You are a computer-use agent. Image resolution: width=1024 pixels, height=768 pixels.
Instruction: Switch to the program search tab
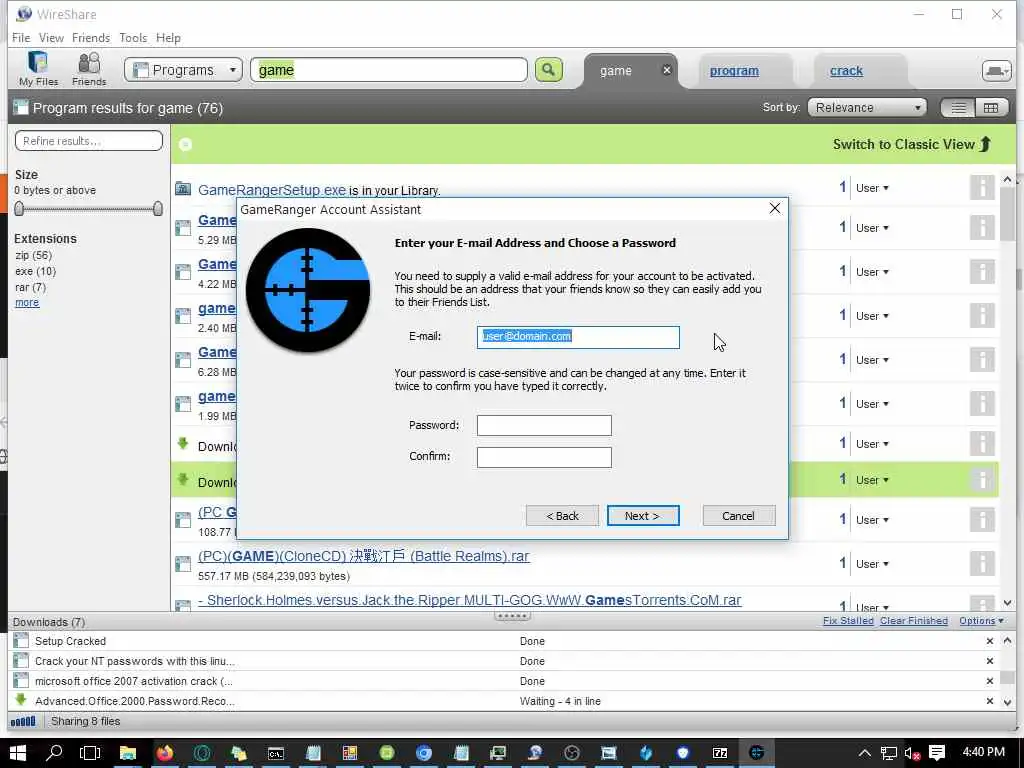(734, 71)
